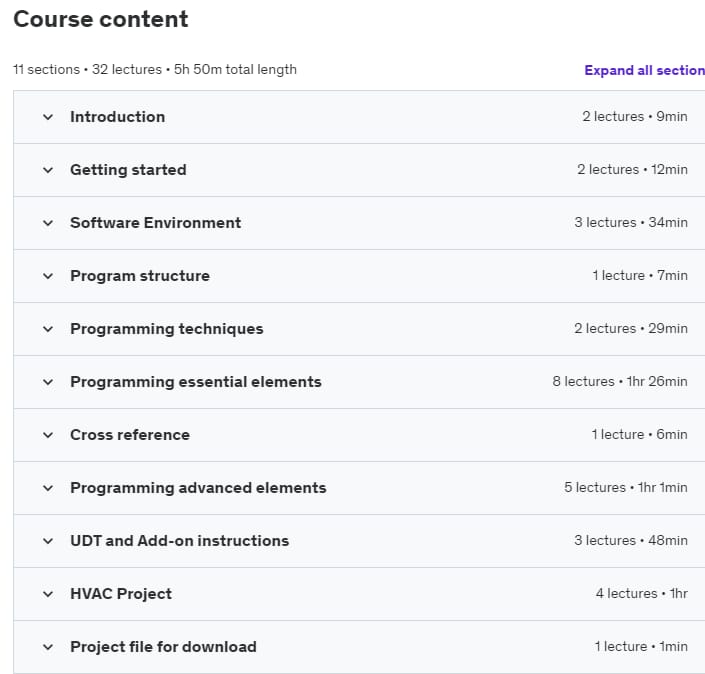Expand the UDT and Add-on instructions title

179,541
